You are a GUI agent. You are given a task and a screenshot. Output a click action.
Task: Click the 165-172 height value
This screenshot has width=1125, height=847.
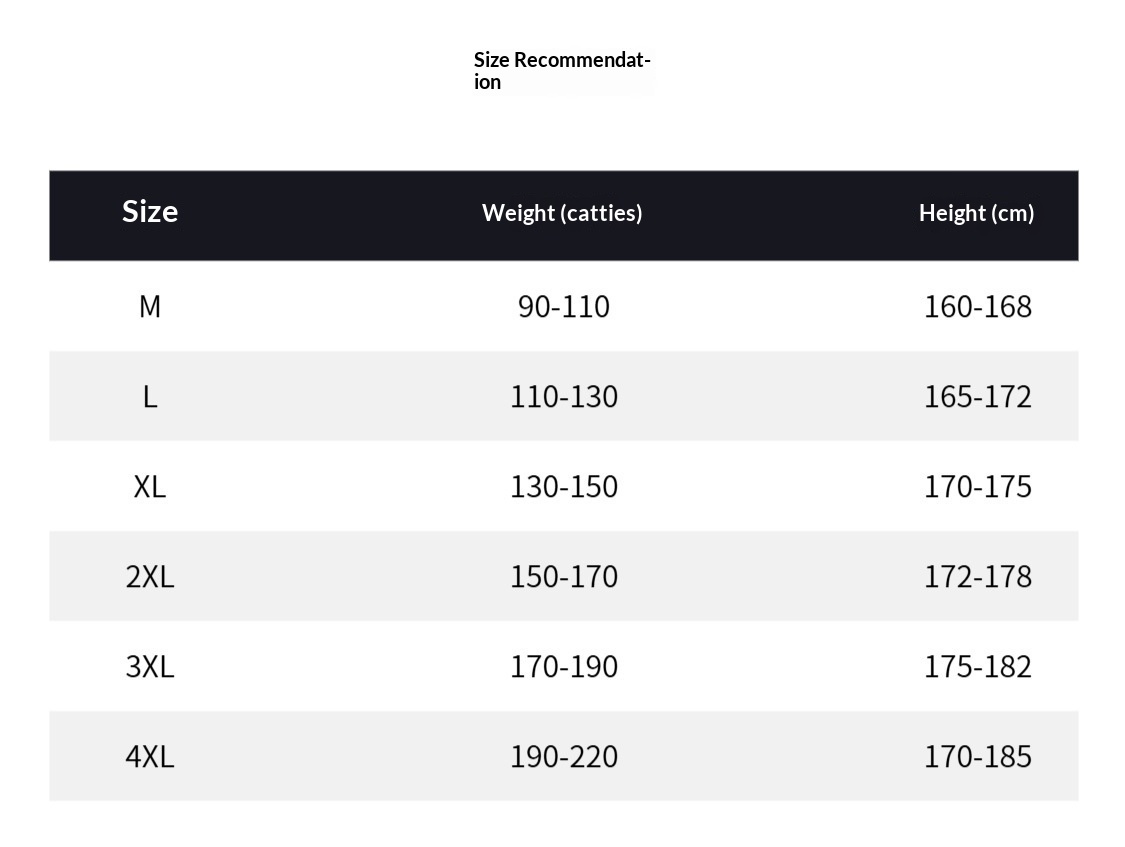[978, 396]
